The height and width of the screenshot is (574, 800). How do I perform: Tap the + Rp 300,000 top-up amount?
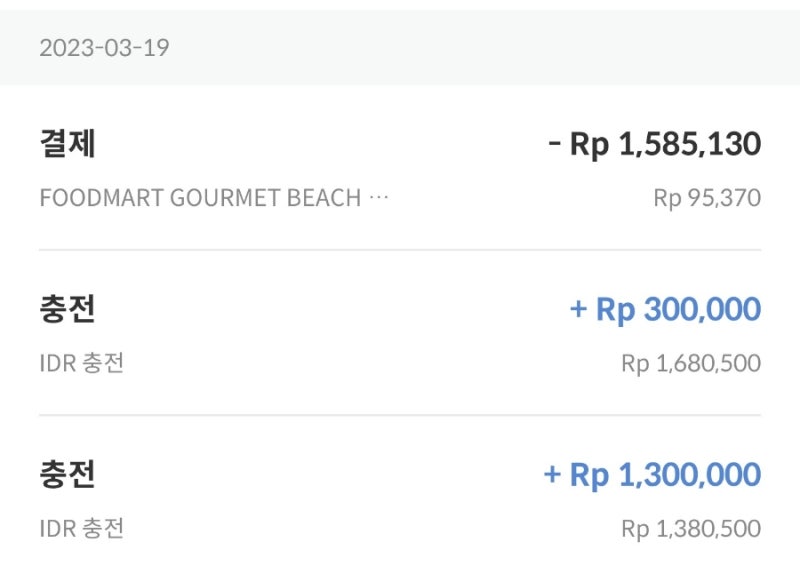665,310
